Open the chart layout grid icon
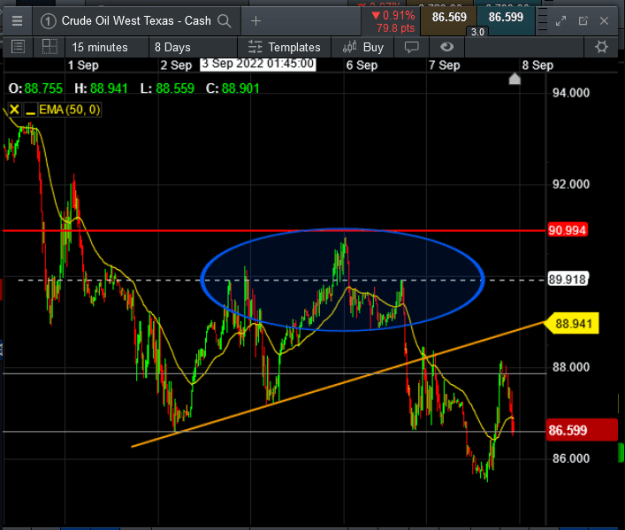 tap(49, 47)
